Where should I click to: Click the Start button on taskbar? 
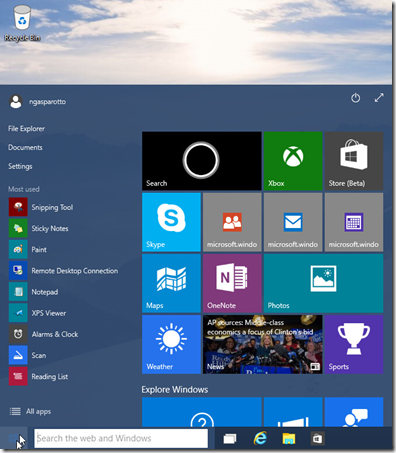14,438
